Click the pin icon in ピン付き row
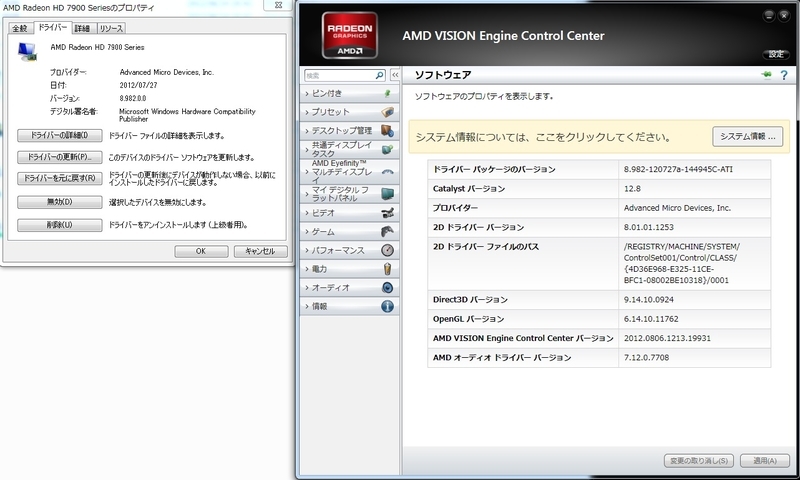 tap(387, 93)
